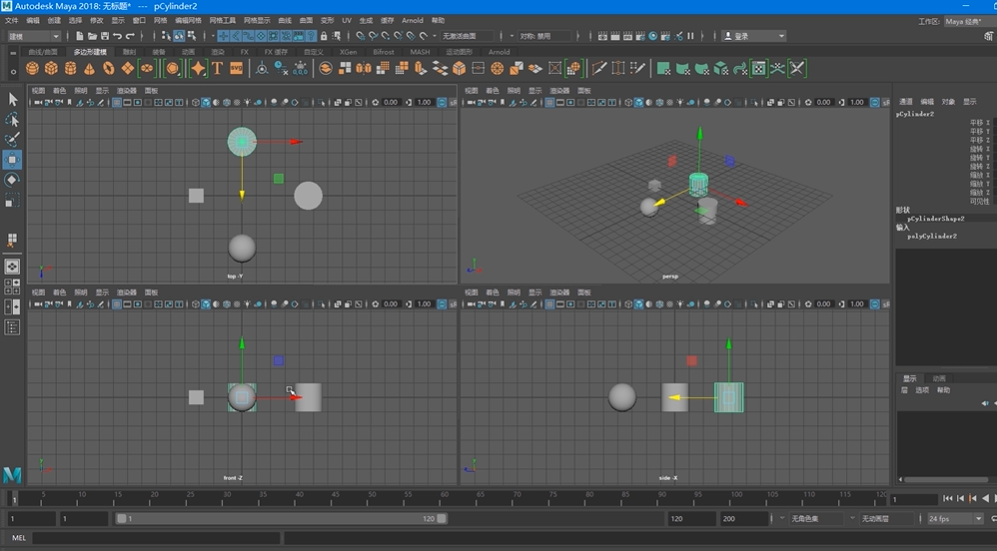
Task: Click the Save Scene disk icon
Action: coord(106,36)
